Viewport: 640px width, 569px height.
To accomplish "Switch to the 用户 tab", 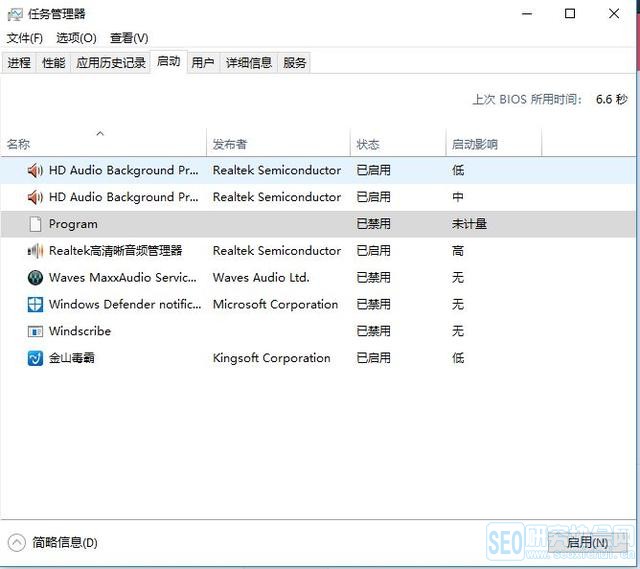I will pyautogui.click(x=203, y=62).
